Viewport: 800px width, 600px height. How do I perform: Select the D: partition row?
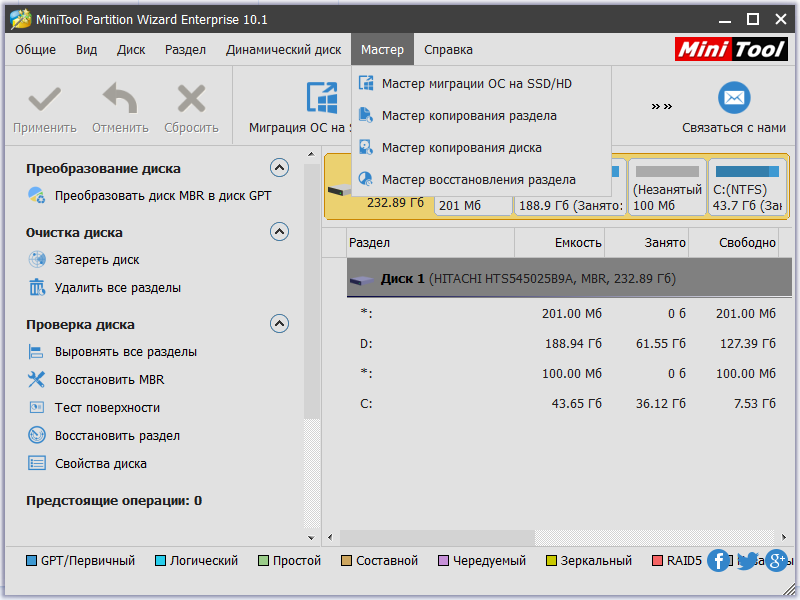[560, 344]
